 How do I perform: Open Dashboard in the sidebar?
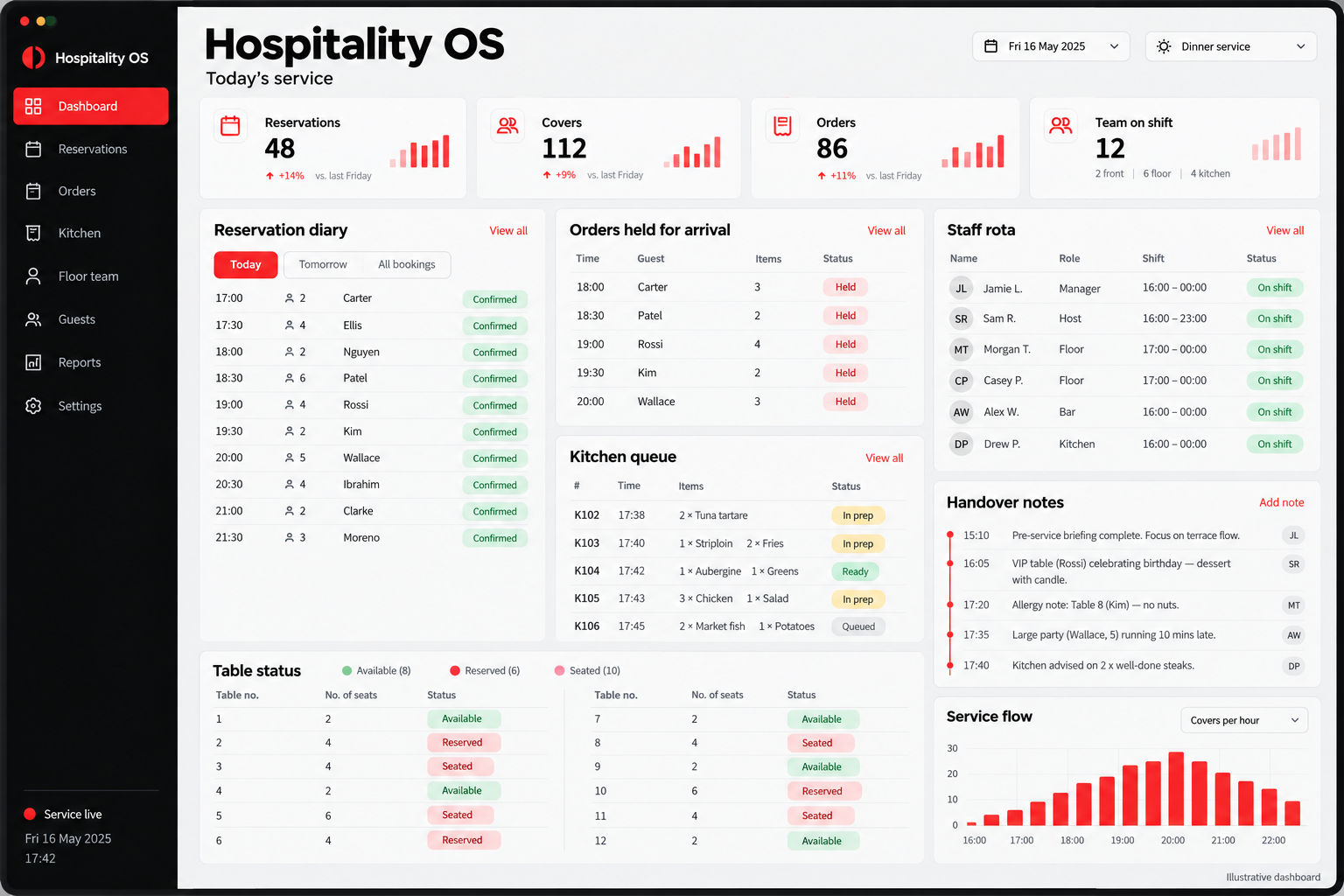[91, 106]
